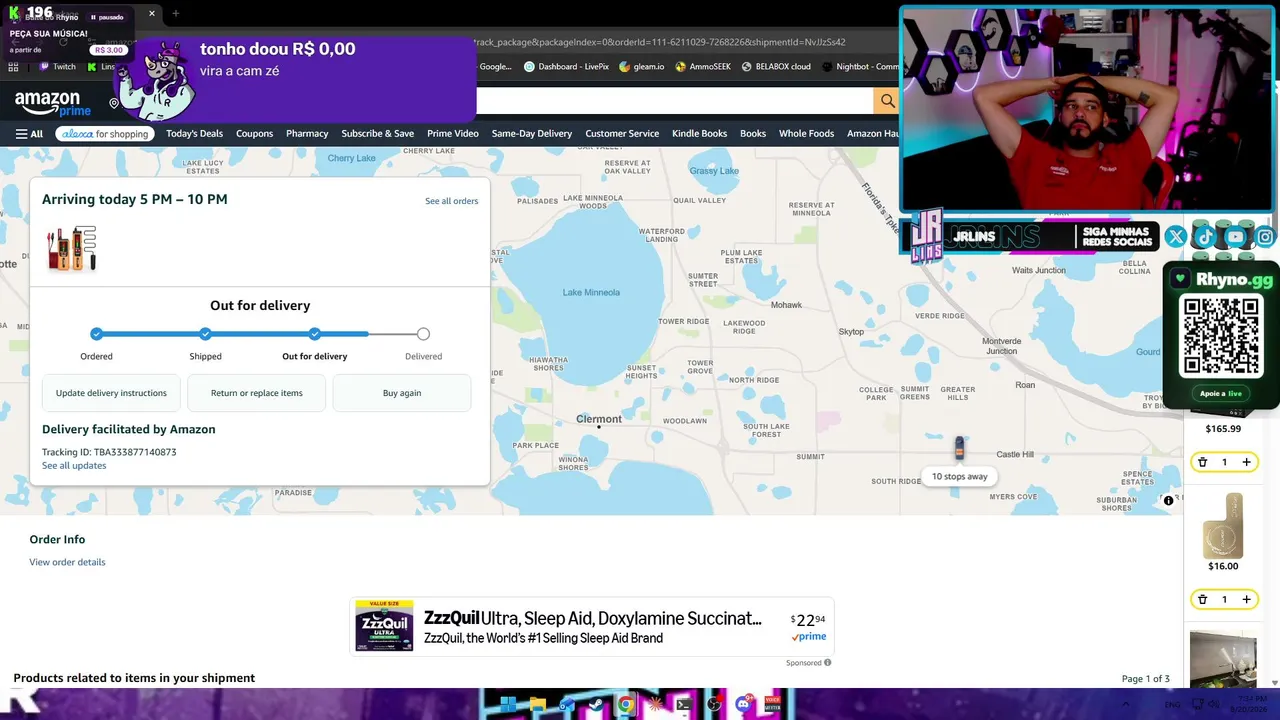
Task: Open the Books nav link
Action: pyautogui.click(x=753, y=134)
